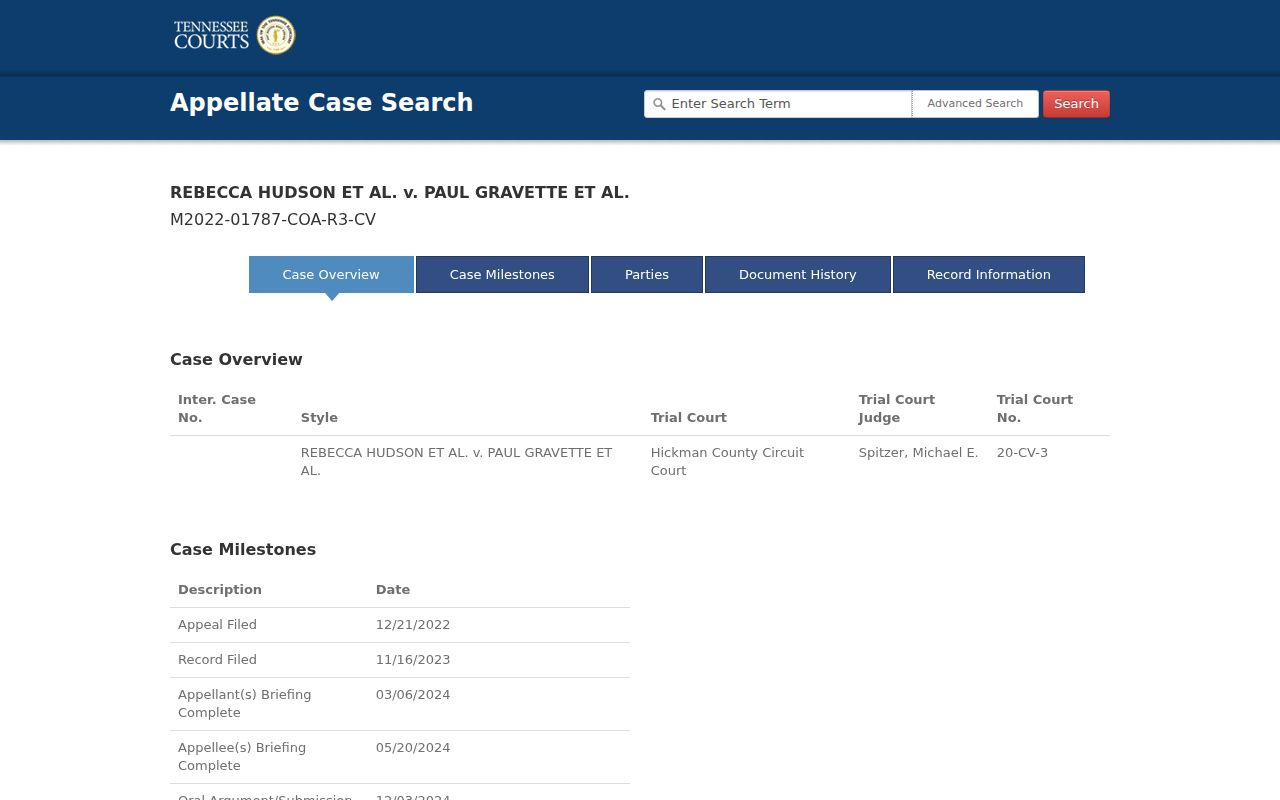
Task: Select the Case Overview tab
Action: 331,275
